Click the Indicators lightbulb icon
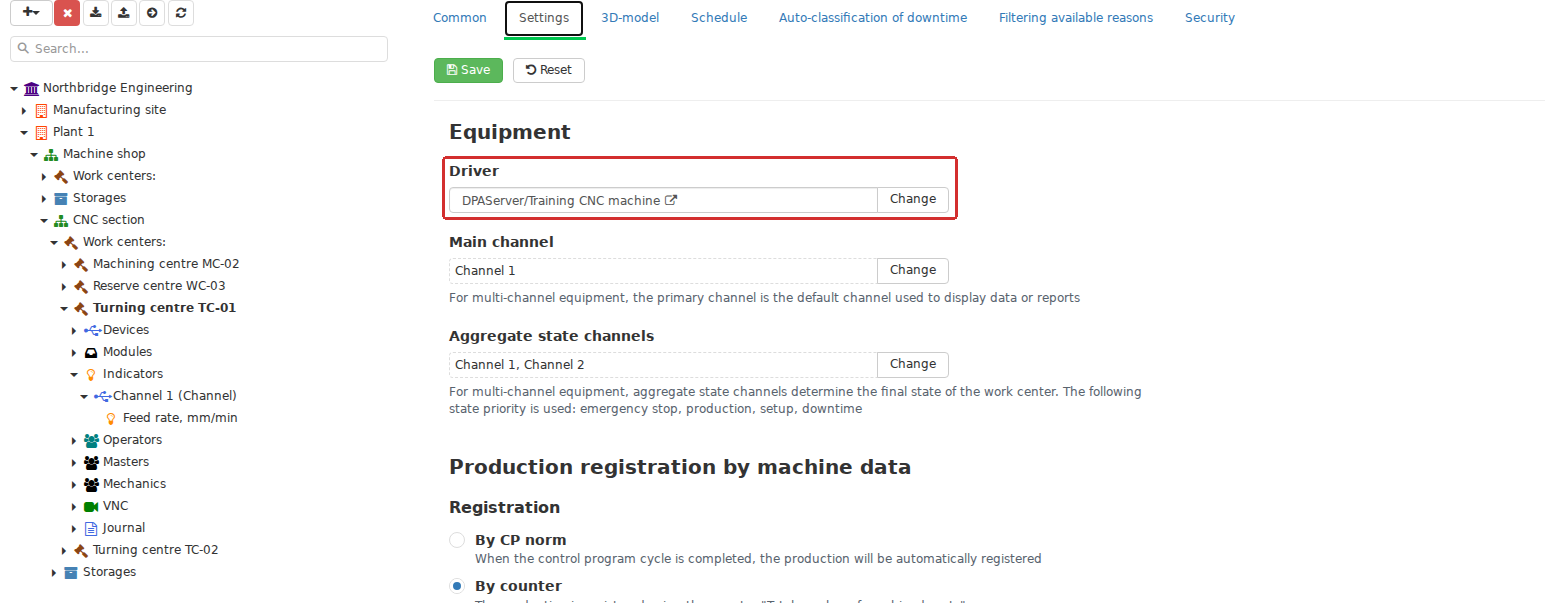This screenshot has width=1545, height=603. click(91, 374)
